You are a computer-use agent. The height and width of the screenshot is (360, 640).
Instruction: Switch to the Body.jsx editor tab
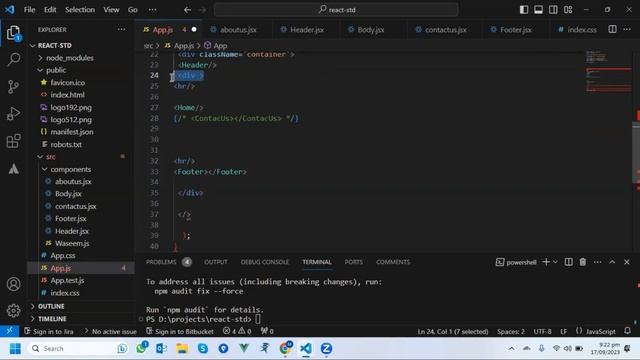371,30
